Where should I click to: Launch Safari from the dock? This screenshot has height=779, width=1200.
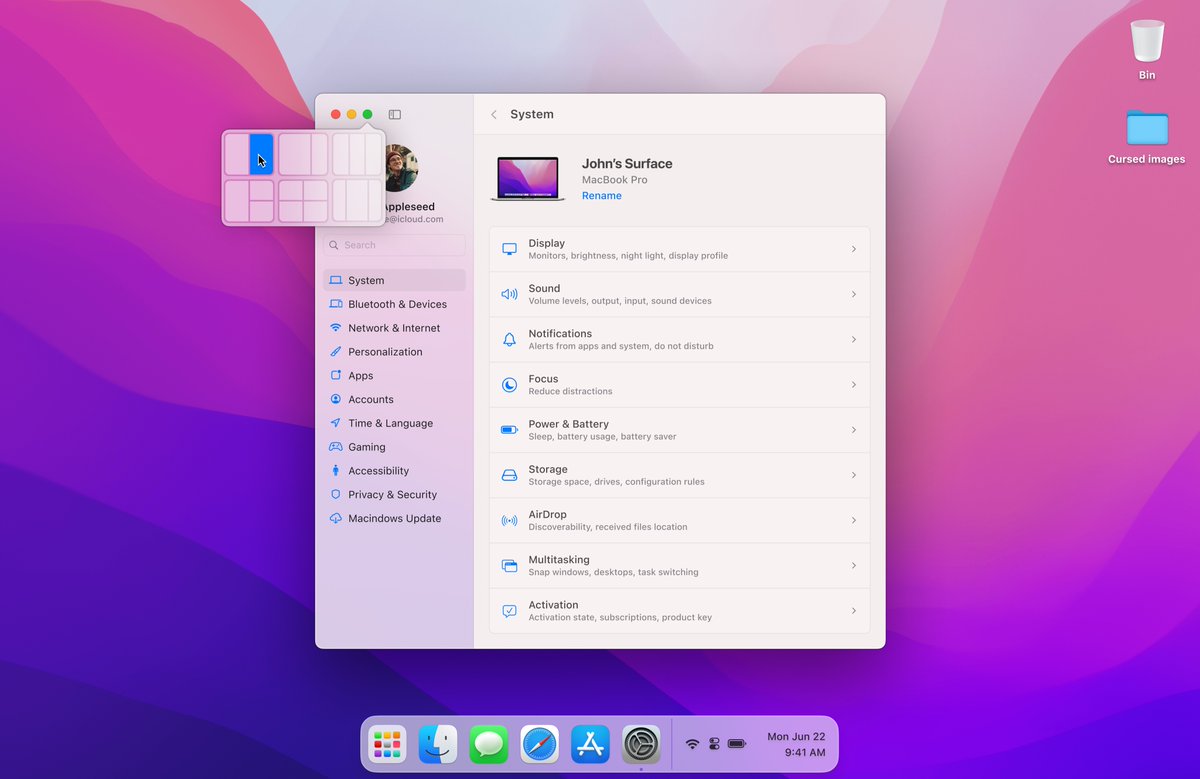tap(539, 745)
